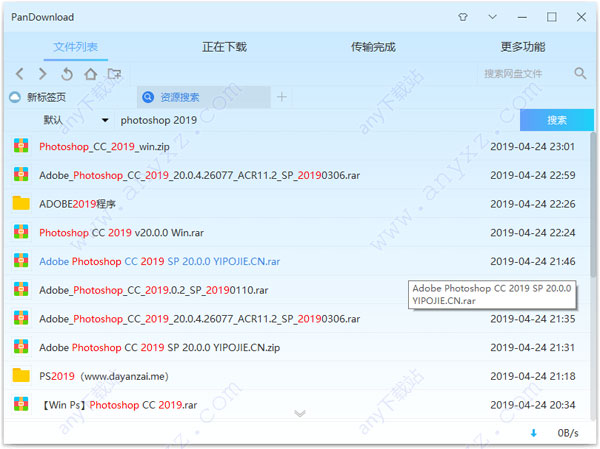
Task: Click the blue download arrow in status bar
Action: click(x=533, y=433)
